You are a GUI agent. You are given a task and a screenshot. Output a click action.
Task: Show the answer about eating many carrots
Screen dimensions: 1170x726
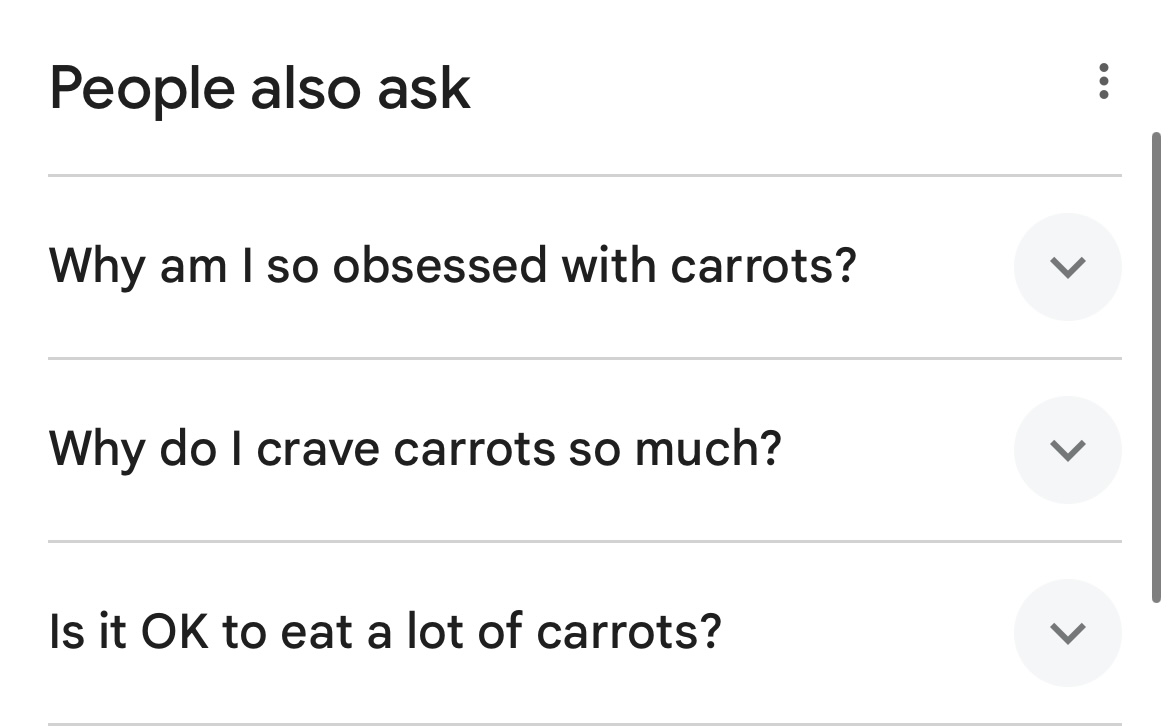coord(1067,633)
